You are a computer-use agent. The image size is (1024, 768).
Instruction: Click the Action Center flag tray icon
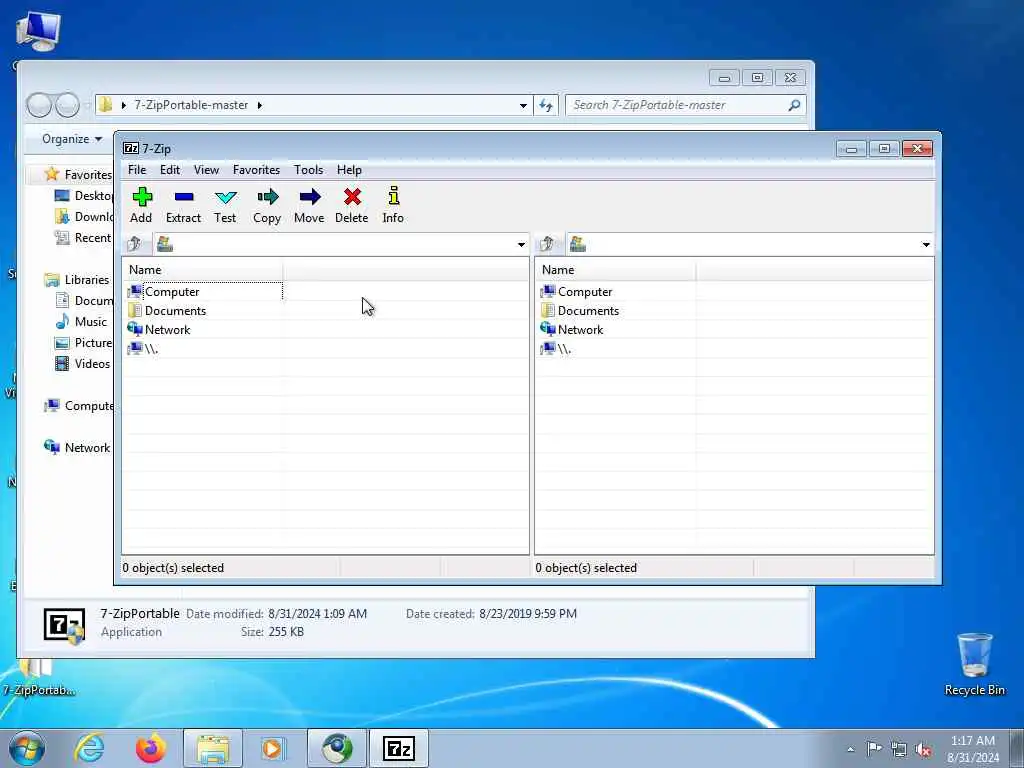874,749
